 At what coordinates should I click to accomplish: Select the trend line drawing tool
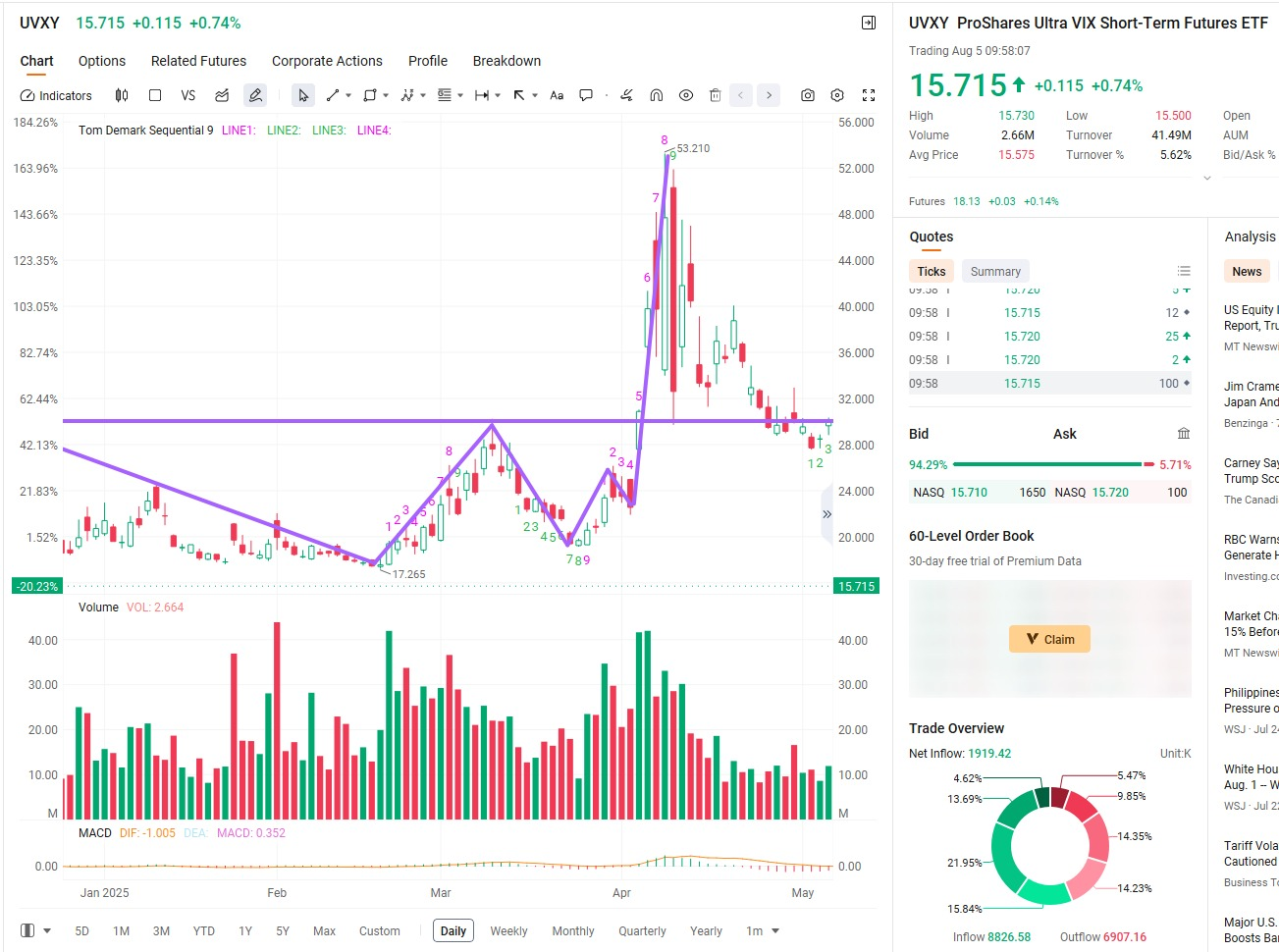333,95
